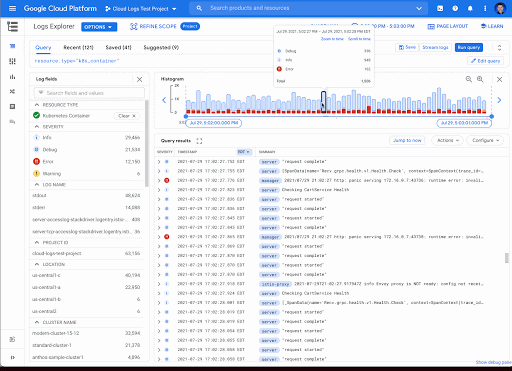Click Run query button
The image size is (512, 371).
469,47
